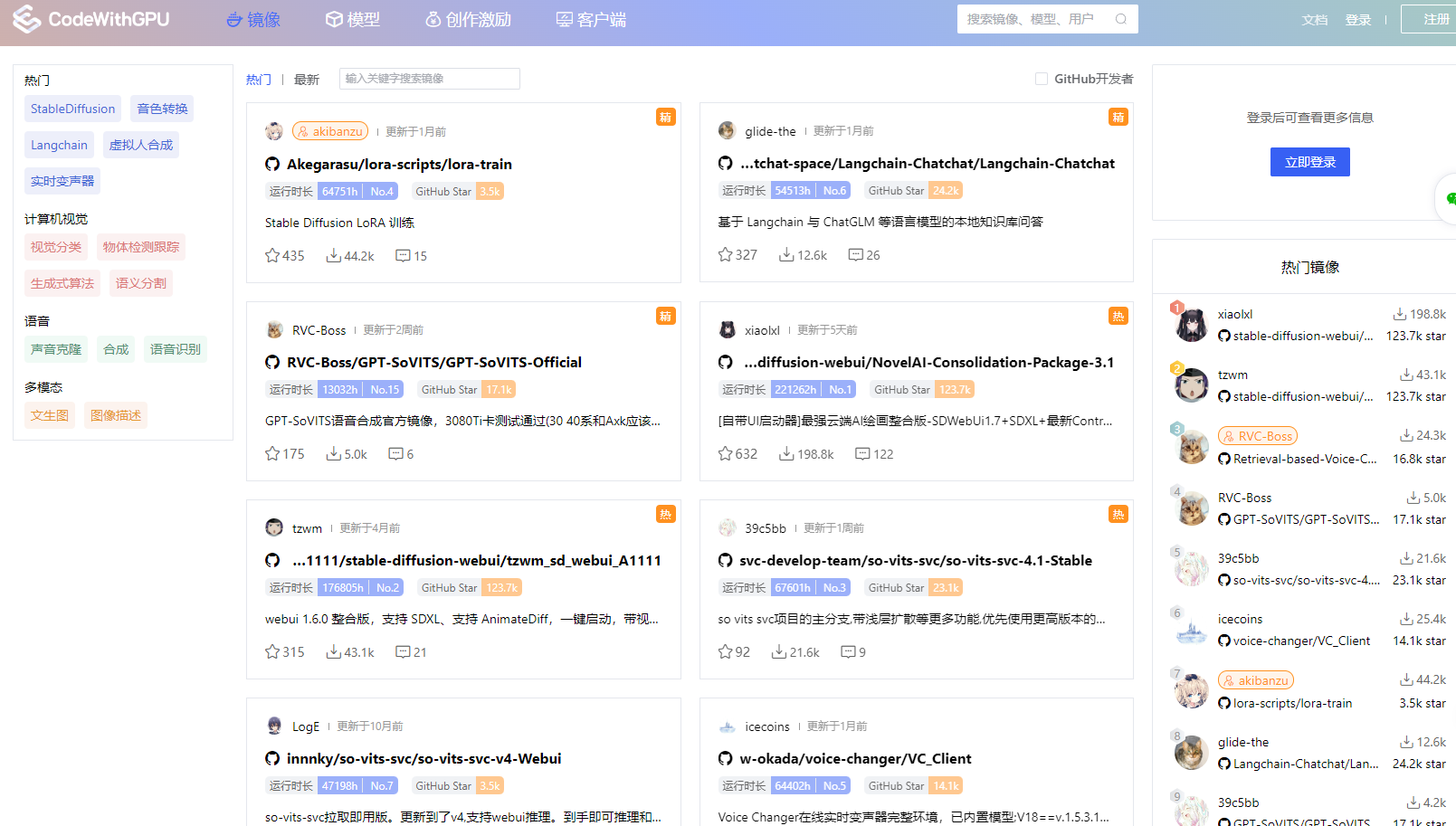
Task: Select the 实时变声器 tag
Action: [x=62, y=181]
